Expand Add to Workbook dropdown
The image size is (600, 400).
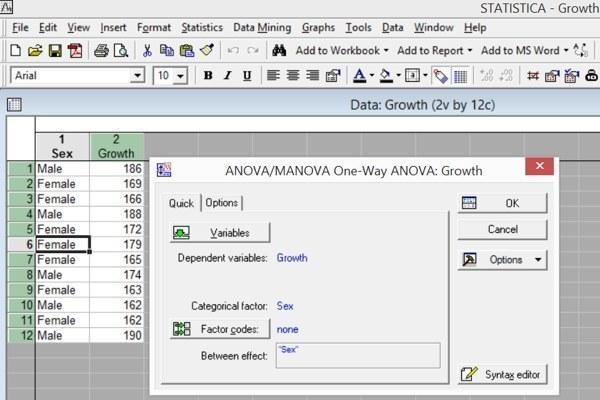(386, 51)
